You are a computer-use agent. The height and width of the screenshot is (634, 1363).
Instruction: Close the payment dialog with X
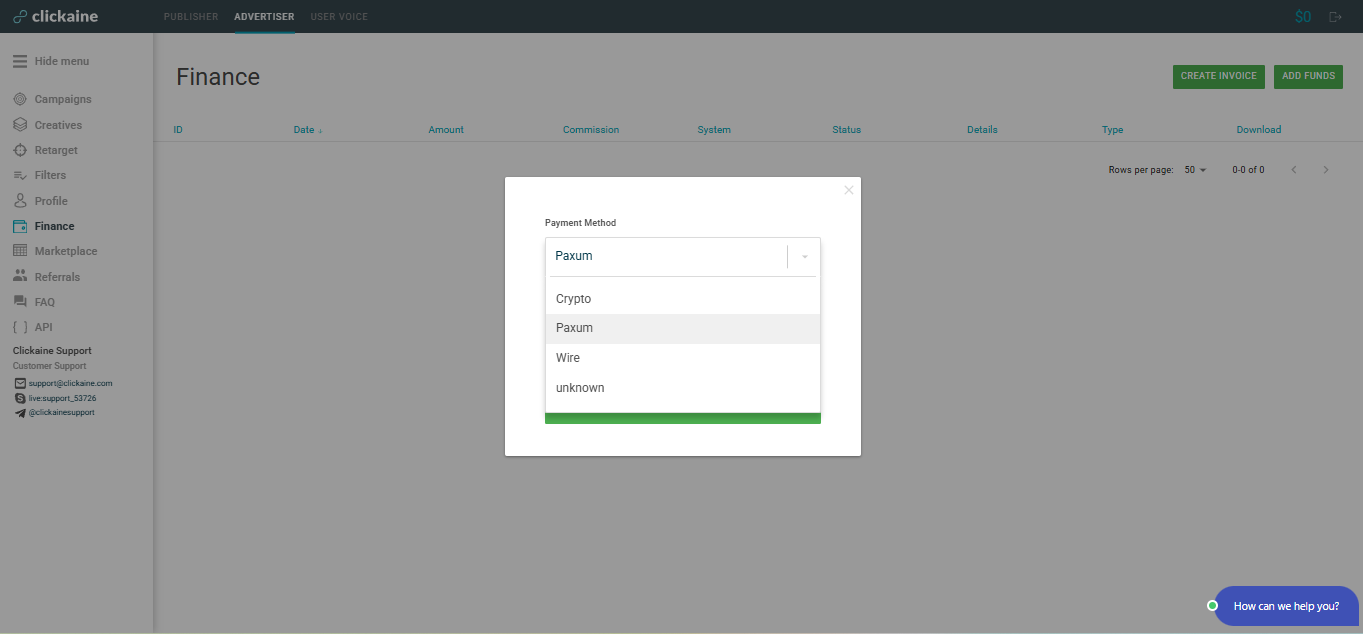click(x=849, y=190)
